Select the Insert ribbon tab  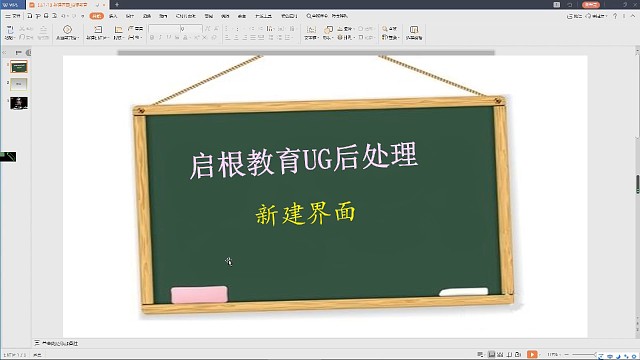[x=113, y=16]
